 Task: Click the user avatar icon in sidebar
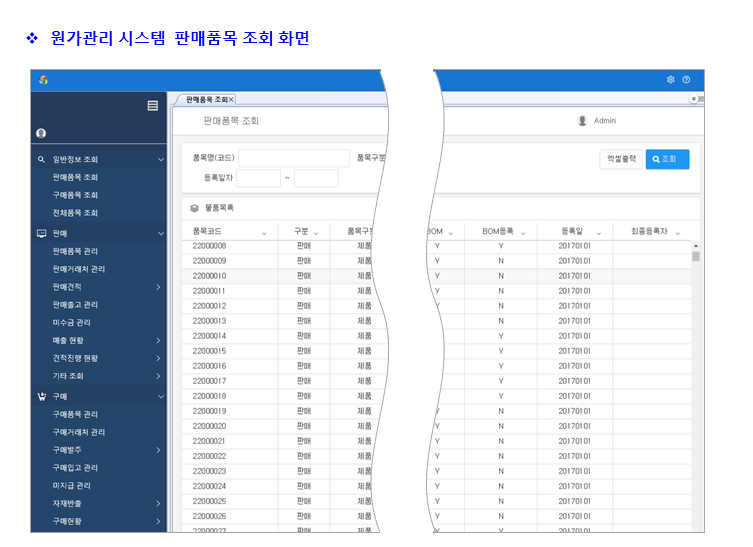coord(41,133)
